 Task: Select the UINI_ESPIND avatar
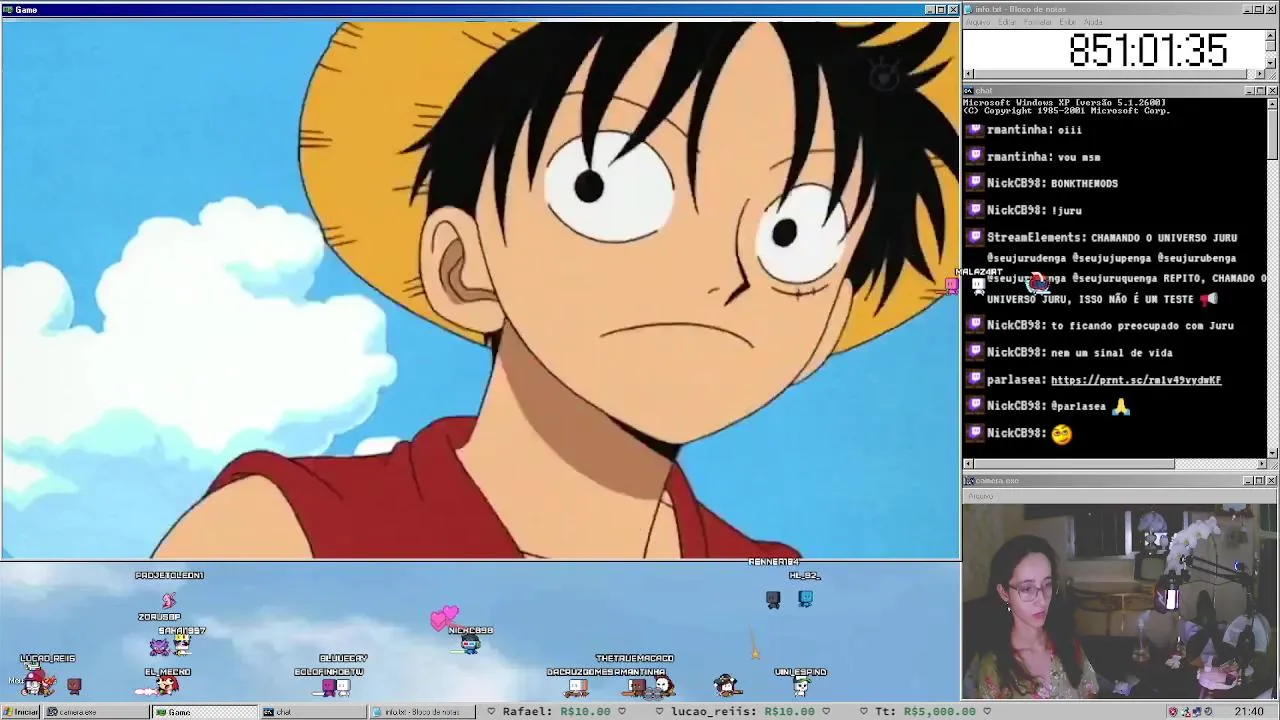801,687
